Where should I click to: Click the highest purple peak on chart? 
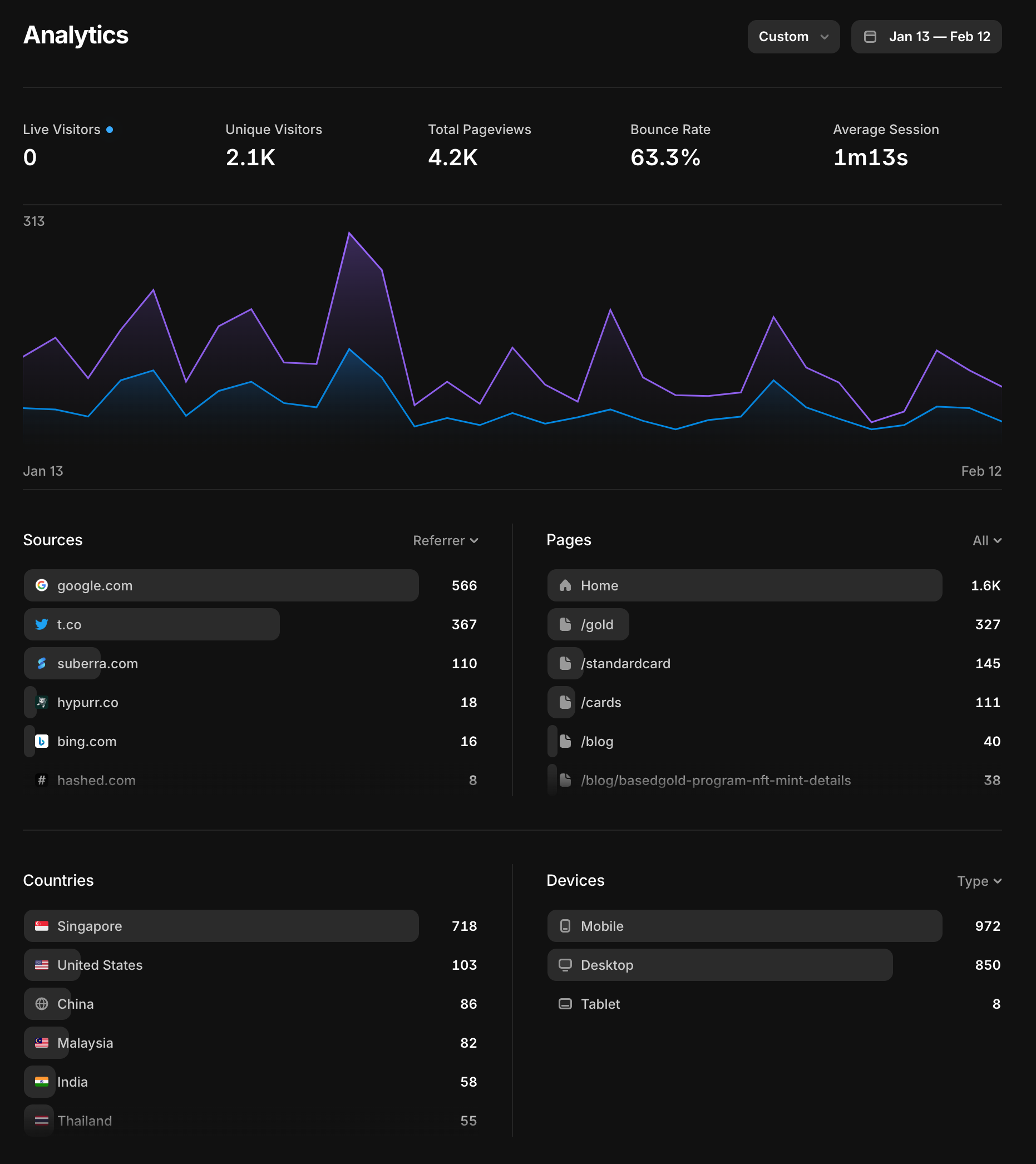point(349,233)
